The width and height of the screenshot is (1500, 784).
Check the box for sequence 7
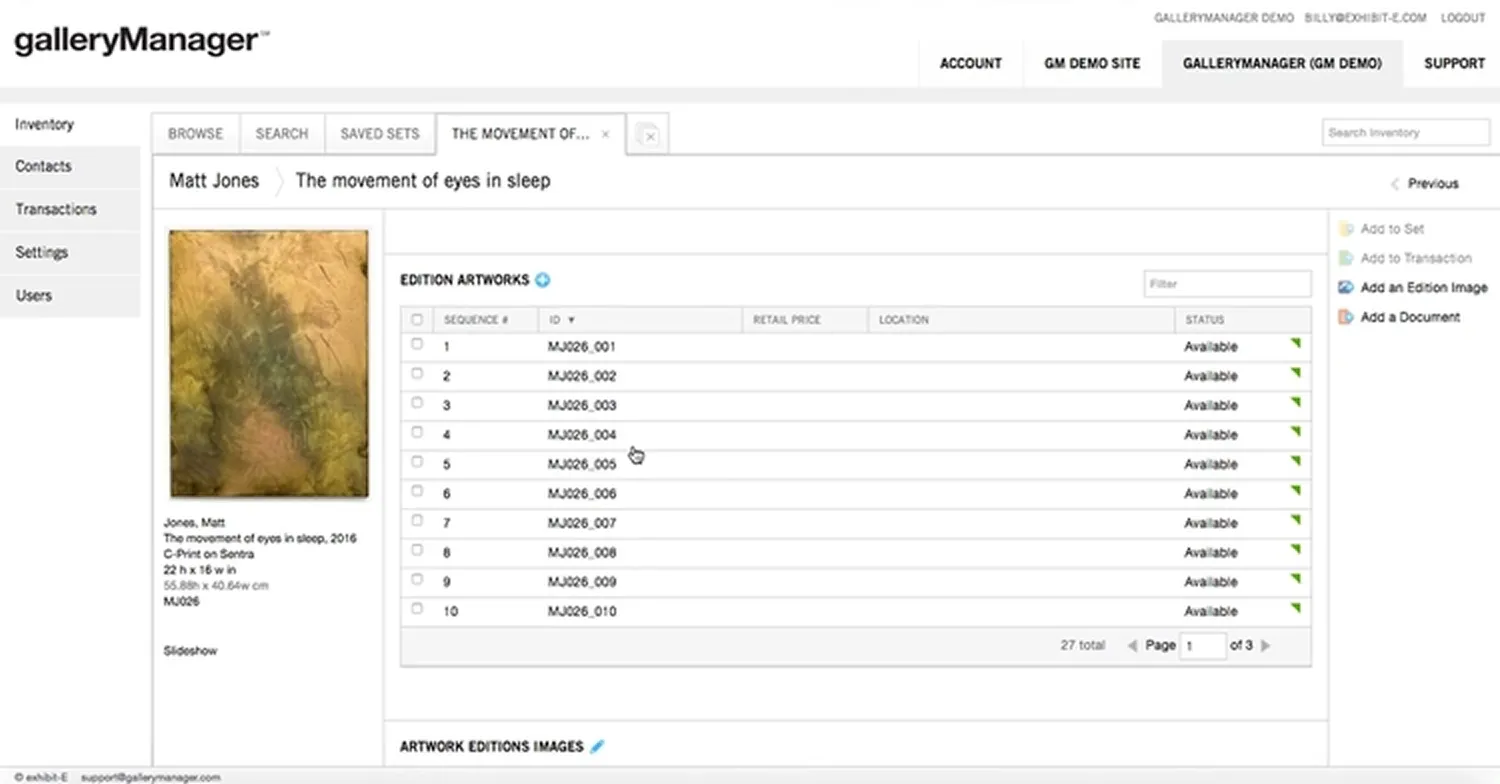(417, 520)
